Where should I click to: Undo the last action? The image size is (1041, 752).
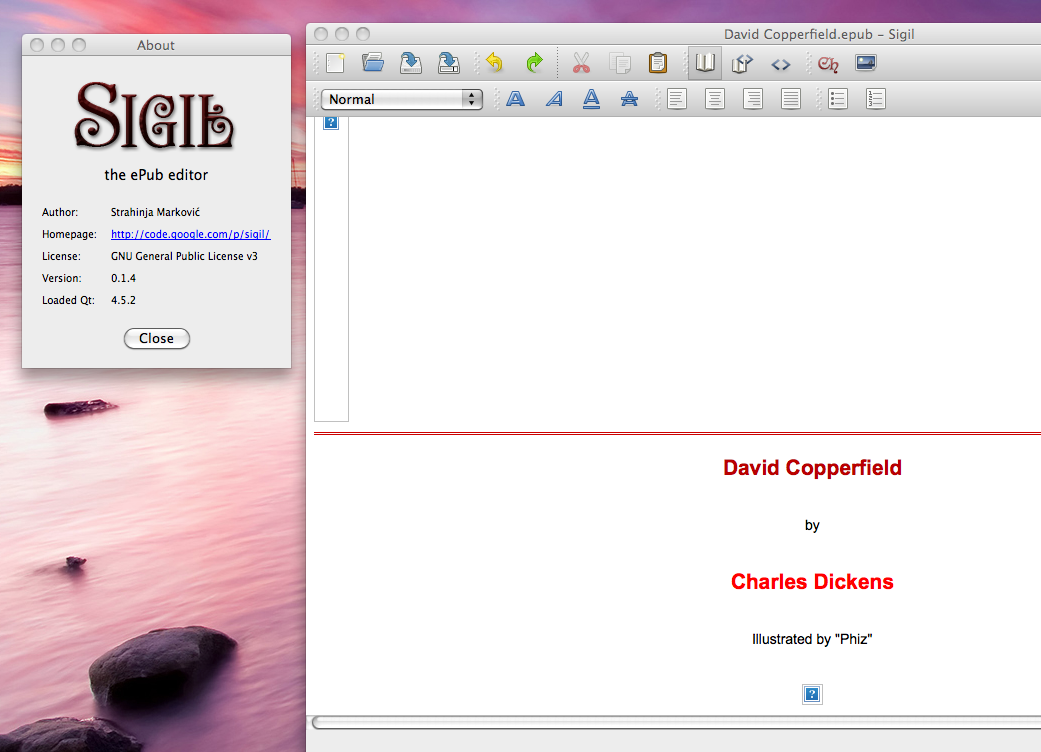[495, 63]
